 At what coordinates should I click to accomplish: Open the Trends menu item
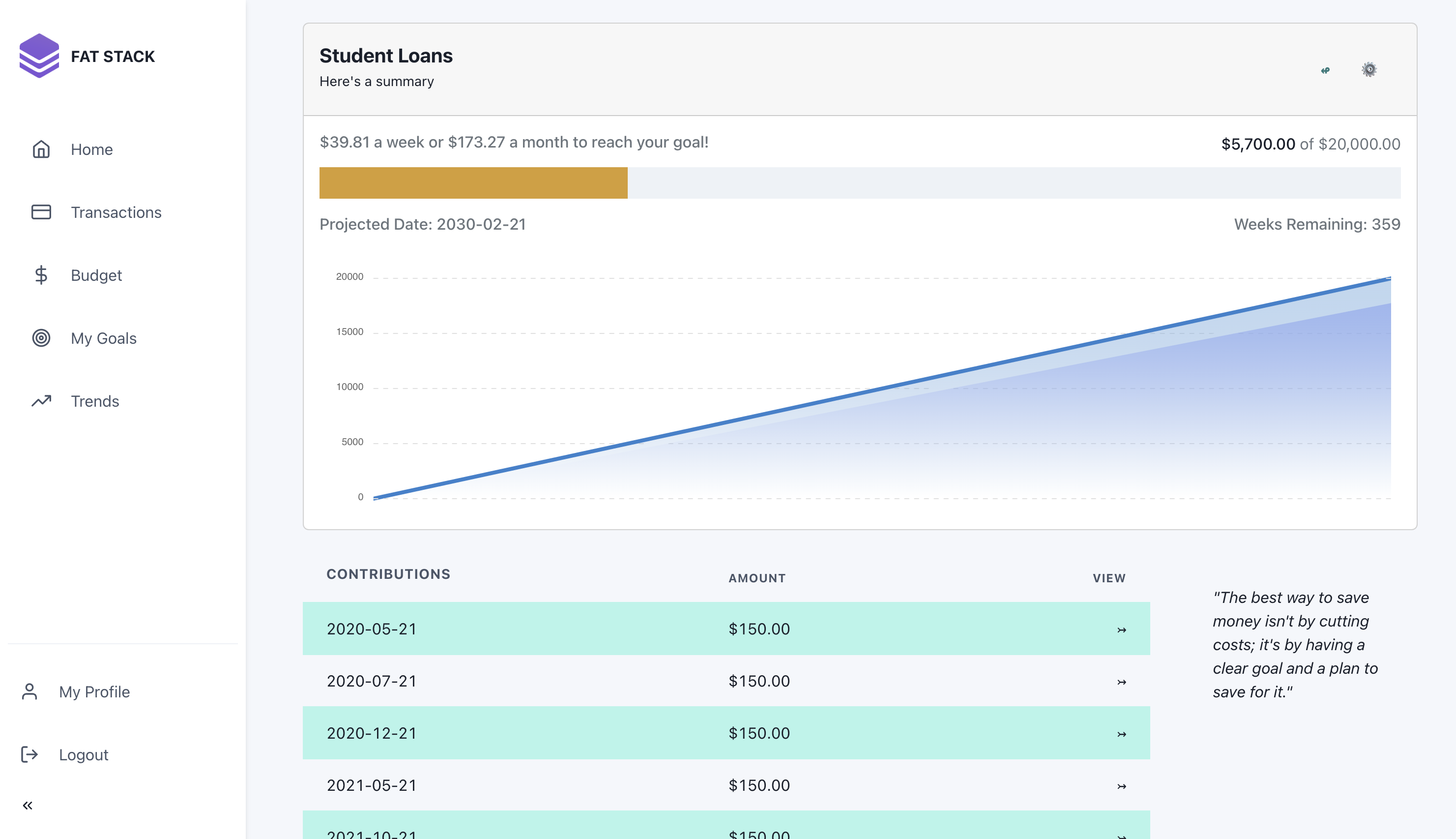click(x=95, y=401)
